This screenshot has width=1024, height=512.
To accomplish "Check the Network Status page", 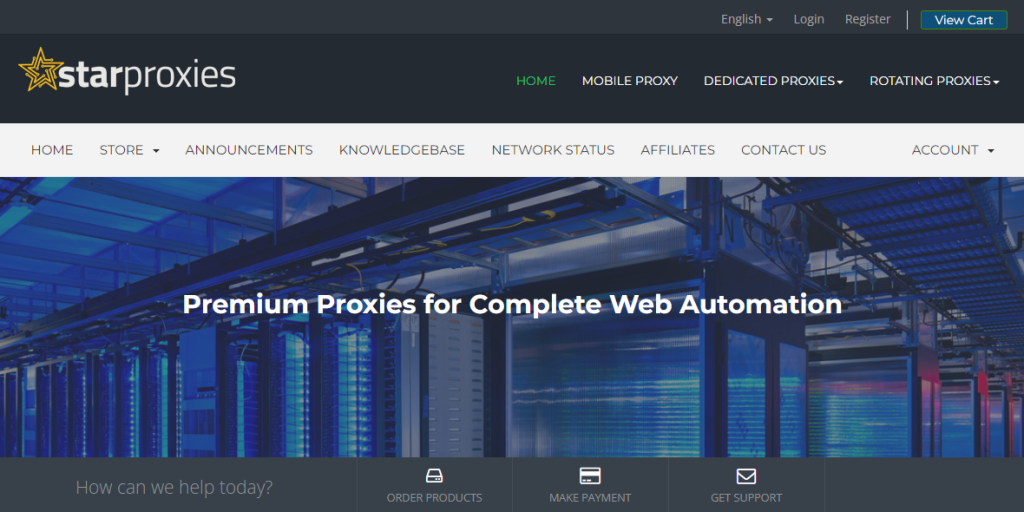I will point(553,150).
